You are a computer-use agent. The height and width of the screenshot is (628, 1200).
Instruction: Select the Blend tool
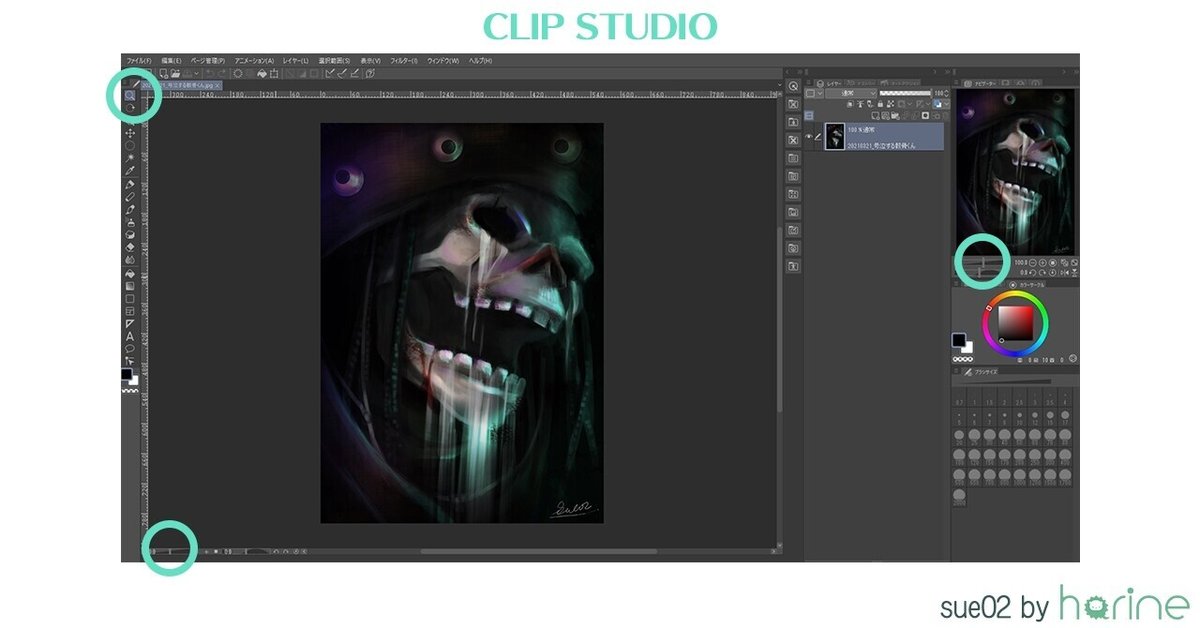pos(130,259)
